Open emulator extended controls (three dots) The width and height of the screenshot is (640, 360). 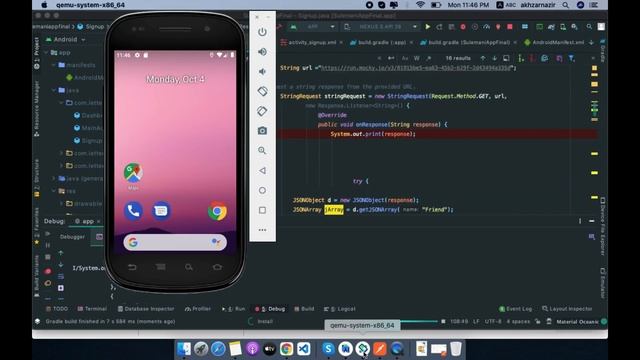pyautogui.click(x=262, y=230)
